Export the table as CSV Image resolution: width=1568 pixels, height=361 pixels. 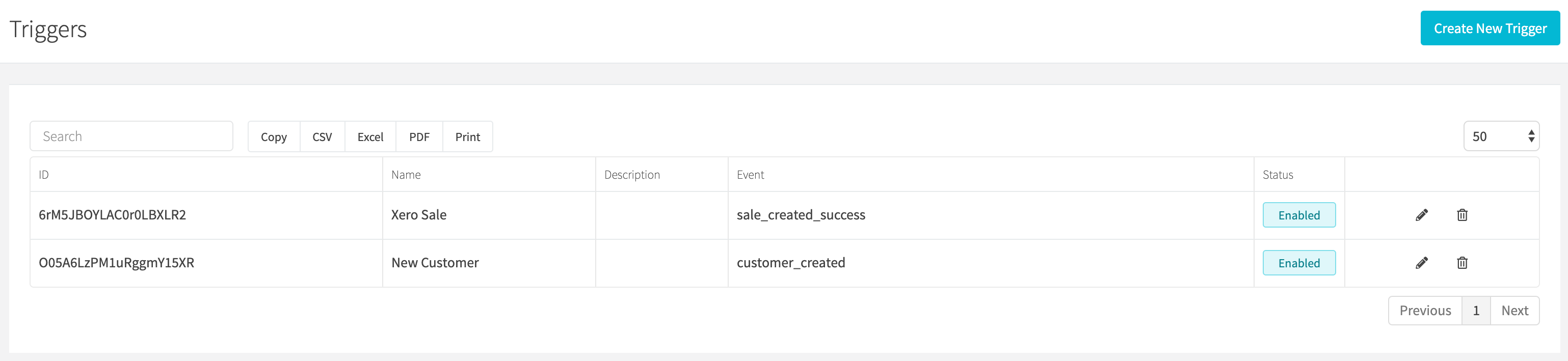[x=322, y=137]
